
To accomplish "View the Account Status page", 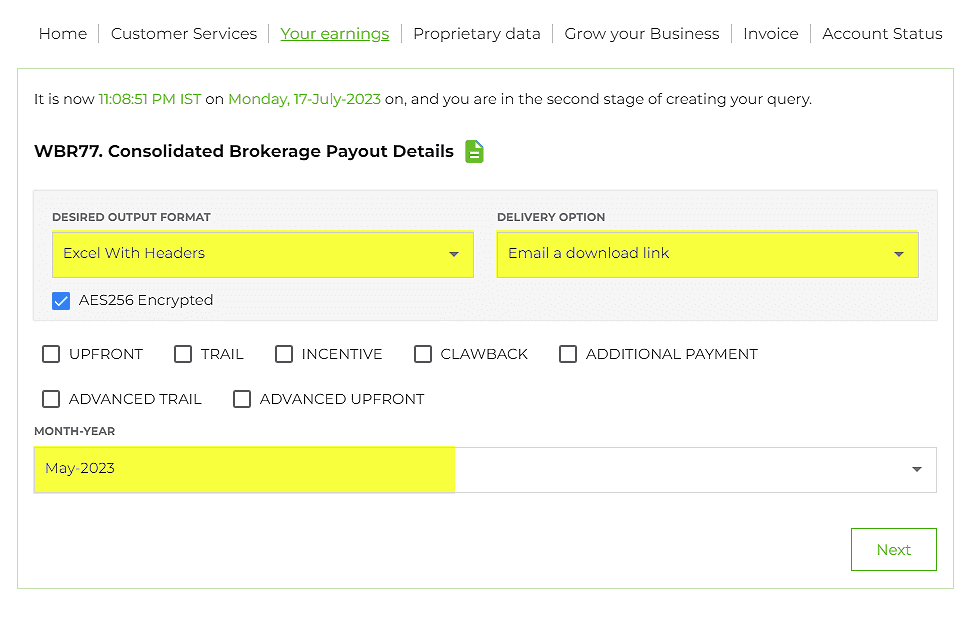I will pyautogui.click(x=882, y=34).
